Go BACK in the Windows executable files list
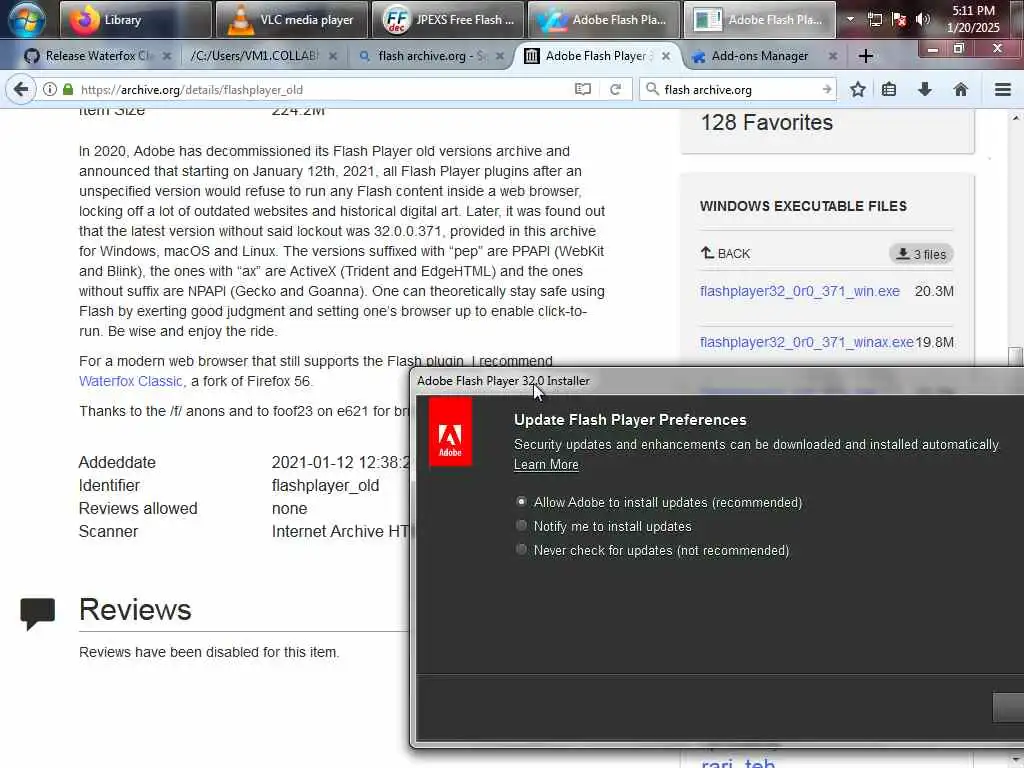Screen dimensions: 1024x768 coord(726,253)
